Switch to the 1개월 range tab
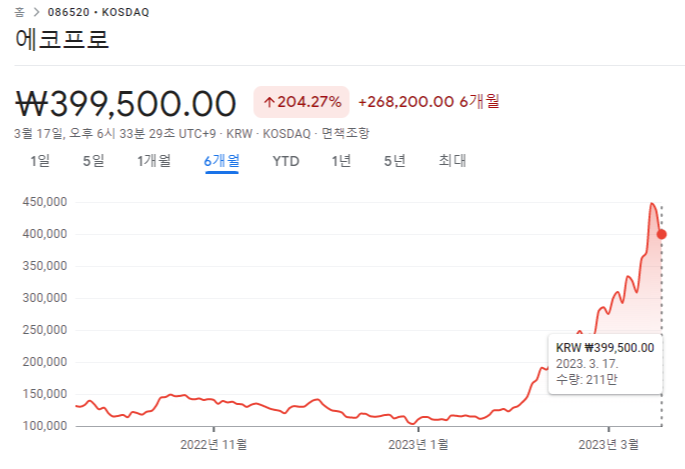The width and height of the screenshot is (685, 469). [154, 161]
